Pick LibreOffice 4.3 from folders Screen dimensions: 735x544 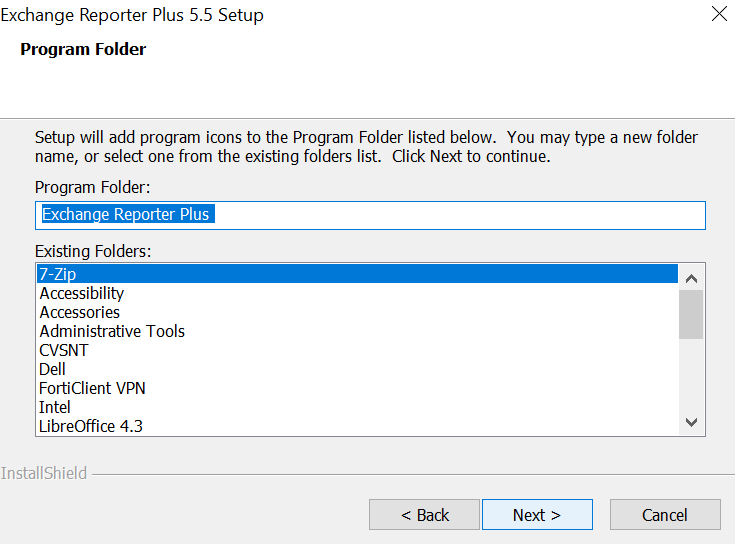click(x=91, y=426)
